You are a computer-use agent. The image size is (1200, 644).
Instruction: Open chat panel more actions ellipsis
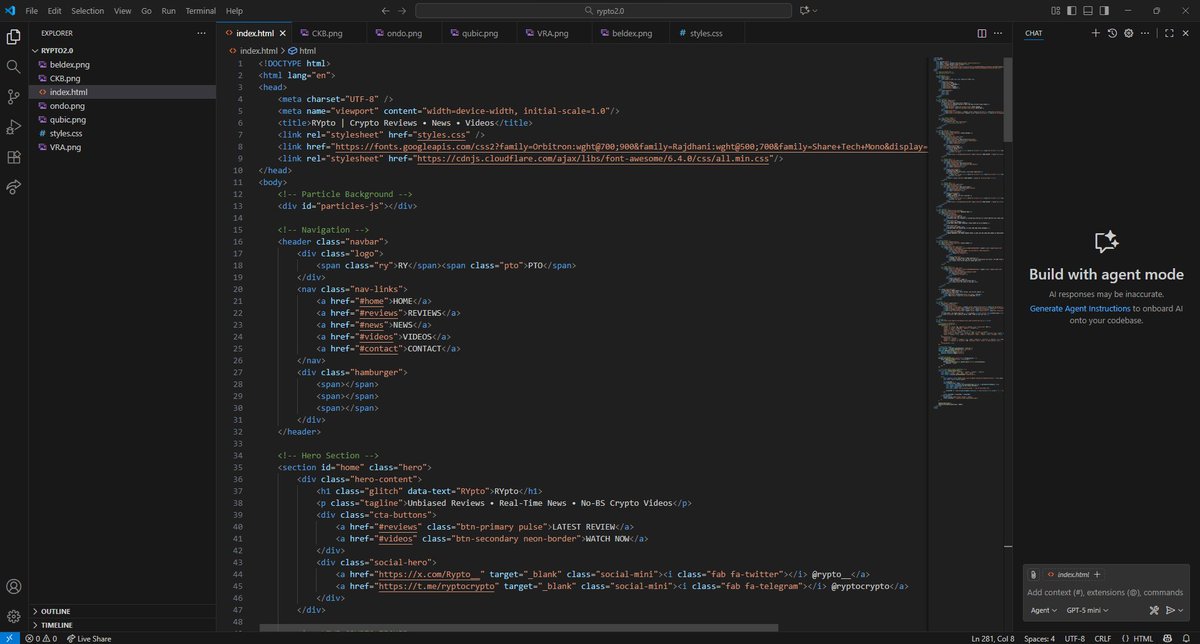1146,33
